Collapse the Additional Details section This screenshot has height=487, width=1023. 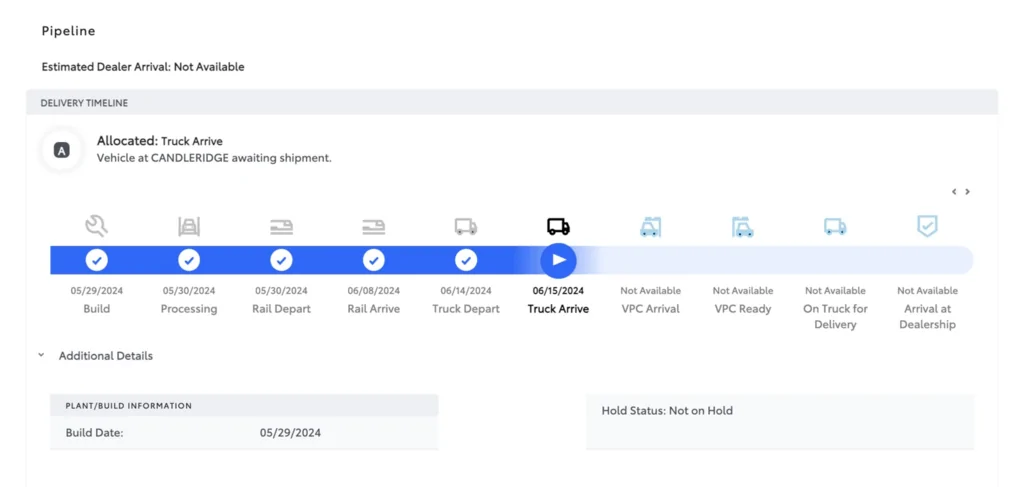tap(42, 355)
